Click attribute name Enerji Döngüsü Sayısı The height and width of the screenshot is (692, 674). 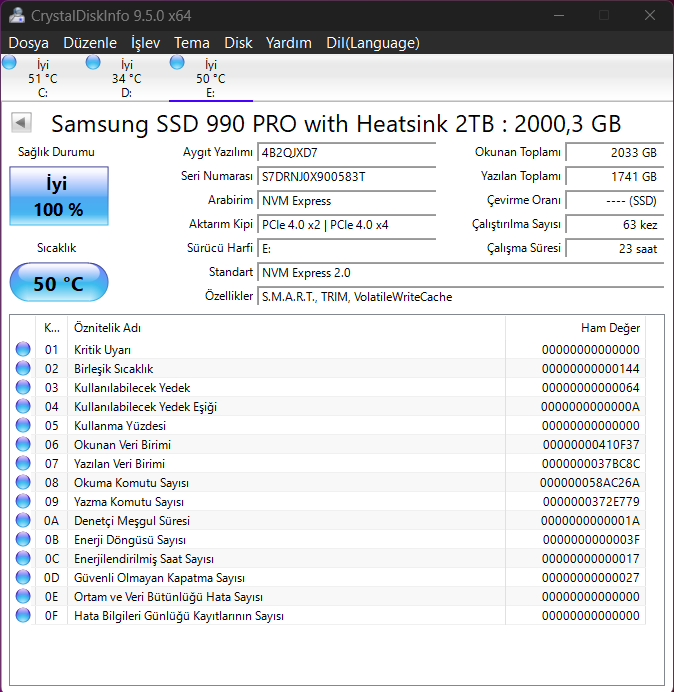click(x=130, y=540)
